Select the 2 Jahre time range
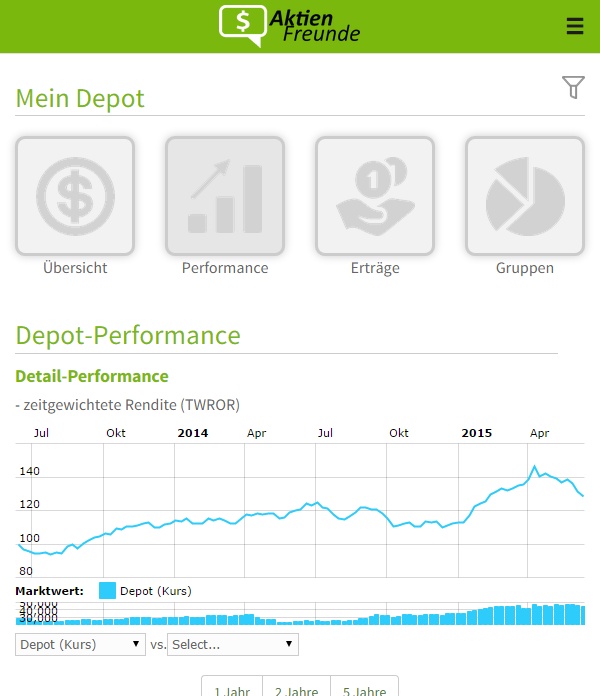This screenshot has height=696, width=600. coord(296,690)
